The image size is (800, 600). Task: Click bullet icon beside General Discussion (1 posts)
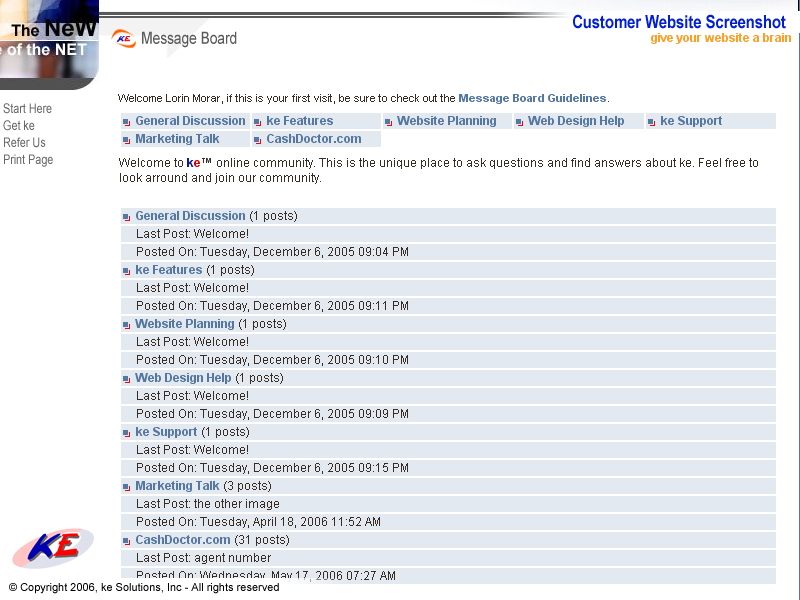(x=127, y=217)
